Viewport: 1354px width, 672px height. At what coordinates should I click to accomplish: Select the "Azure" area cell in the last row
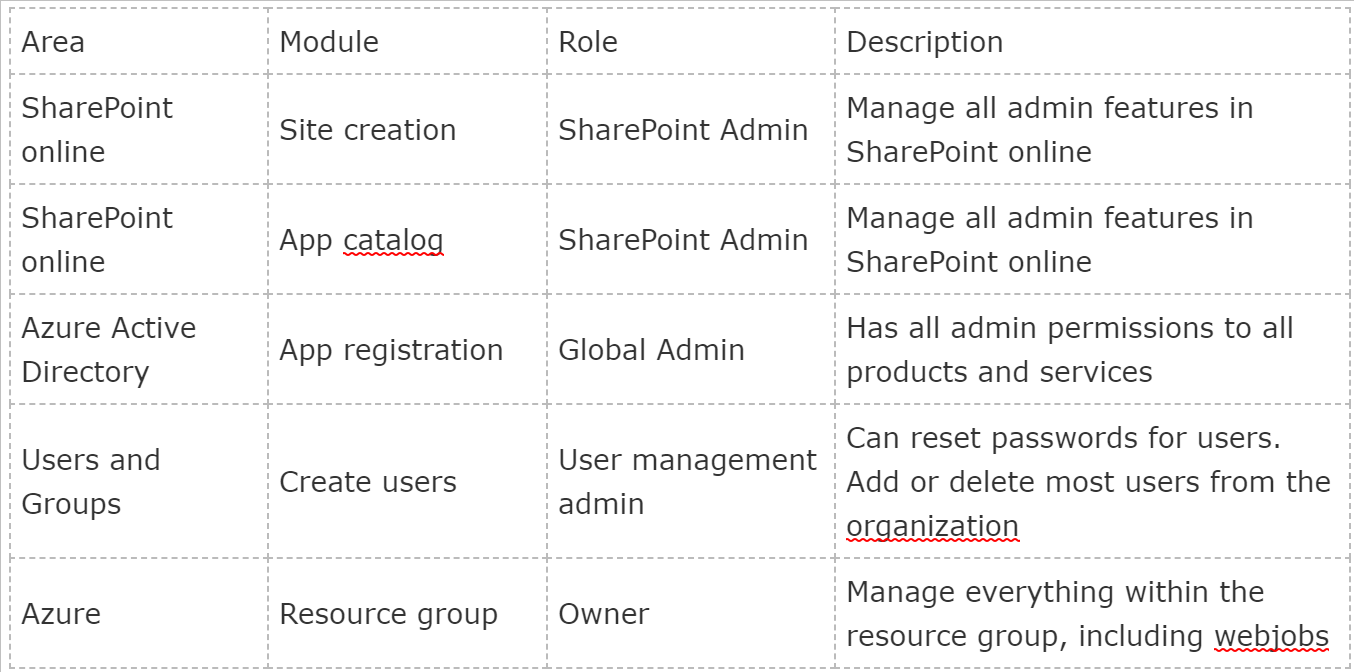click(x=139, y=614)
